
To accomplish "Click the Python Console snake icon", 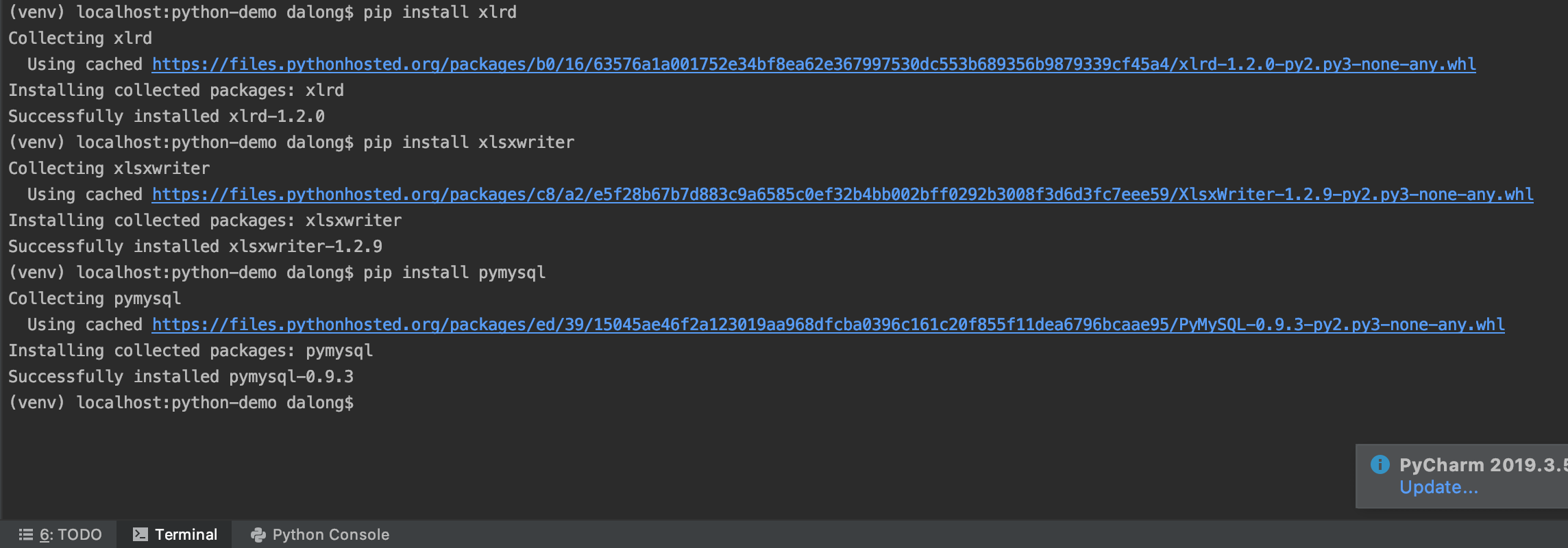I will tap(258, 535).
